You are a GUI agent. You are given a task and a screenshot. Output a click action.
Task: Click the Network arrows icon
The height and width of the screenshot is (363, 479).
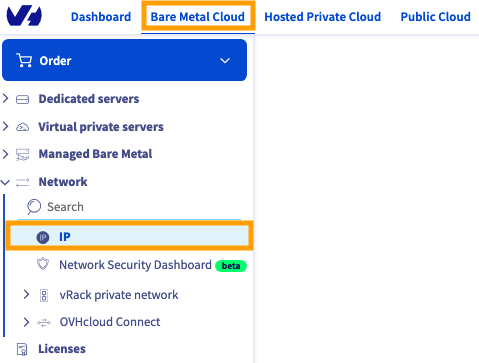tap(22, 182)
